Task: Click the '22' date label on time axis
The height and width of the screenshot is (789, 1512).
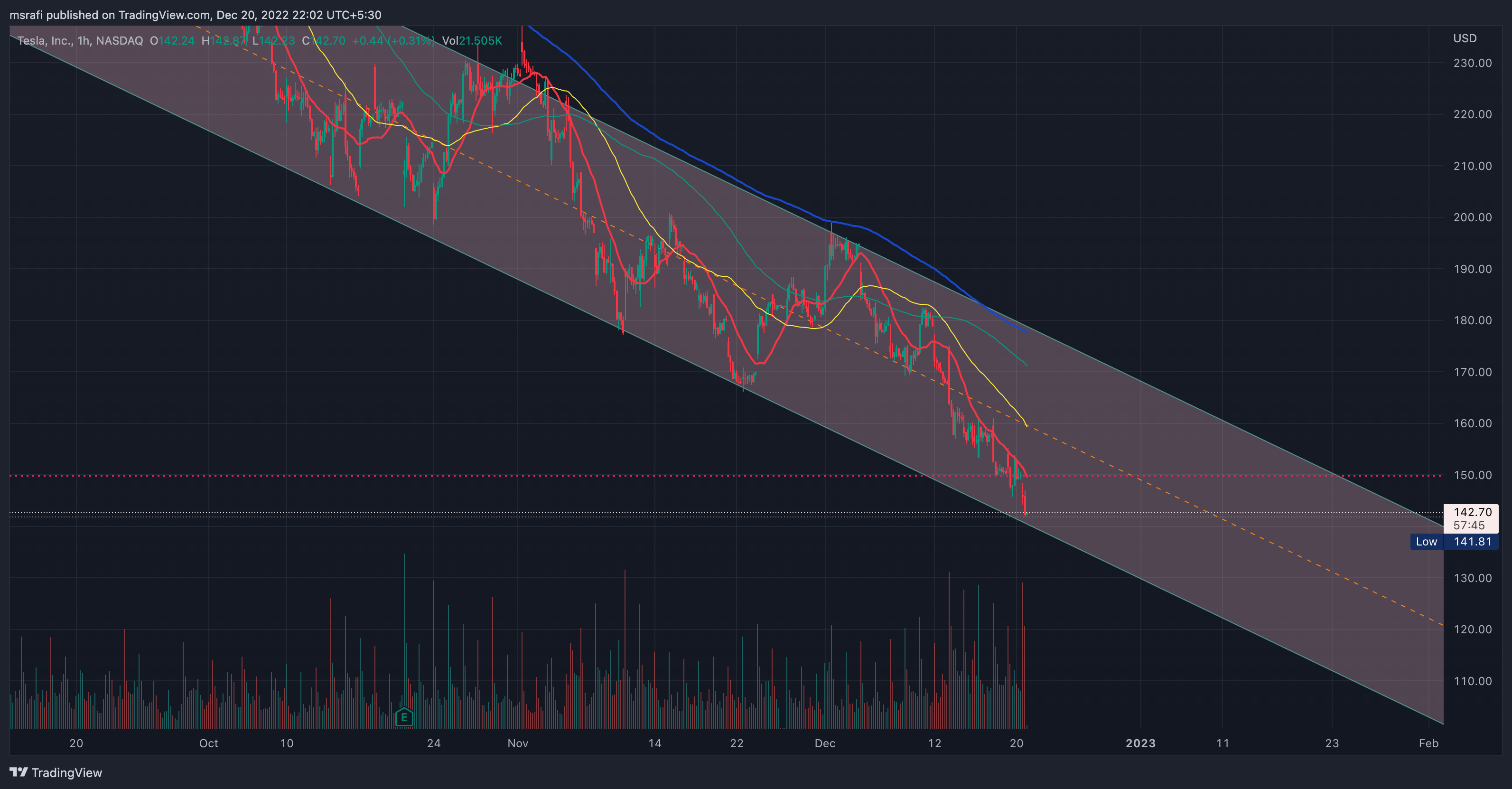Action: coord(737,743)
